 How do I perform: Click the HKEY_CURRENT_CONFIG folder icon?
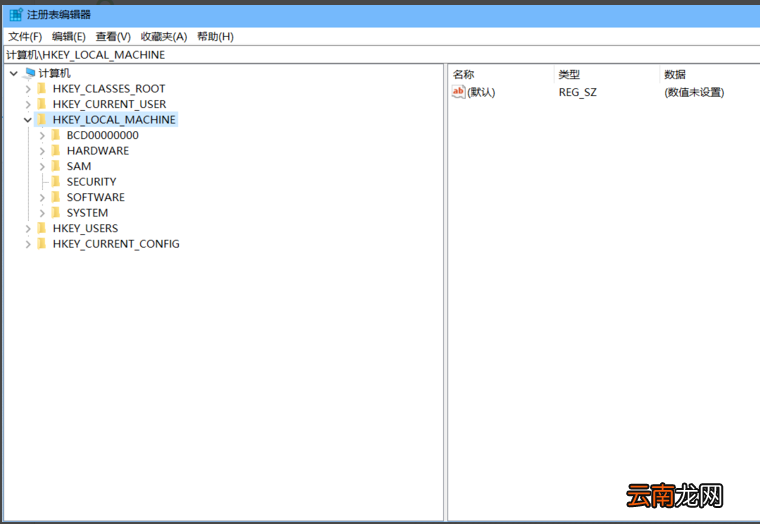point(42,244)
